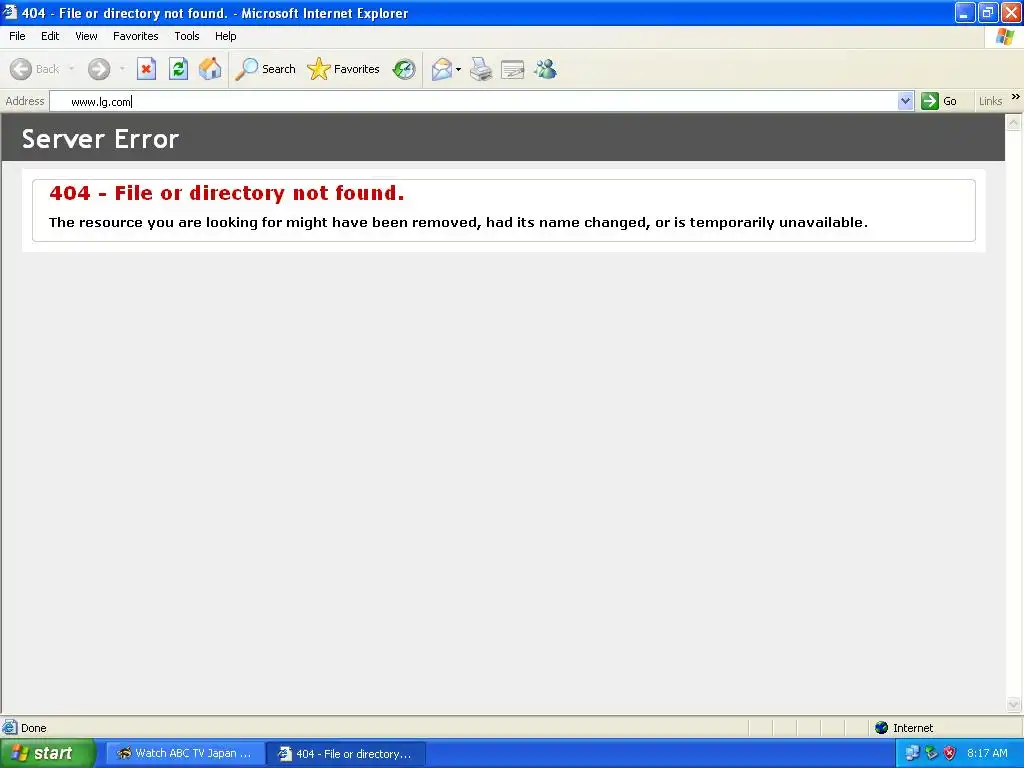The image size is (1024, 768).
Task: Expand the Back button history dropdown
Action: point(71,69)
